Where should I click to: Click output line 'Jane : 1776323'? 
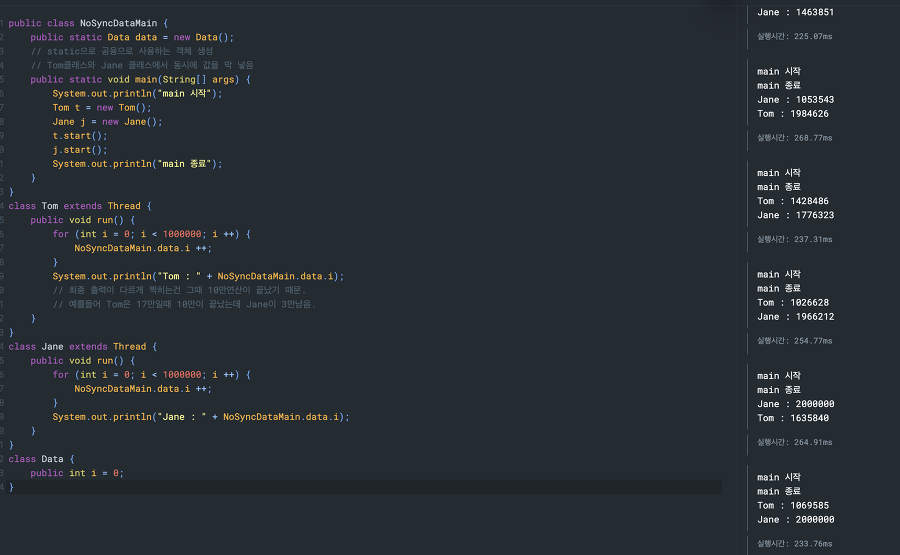[796, 215]
